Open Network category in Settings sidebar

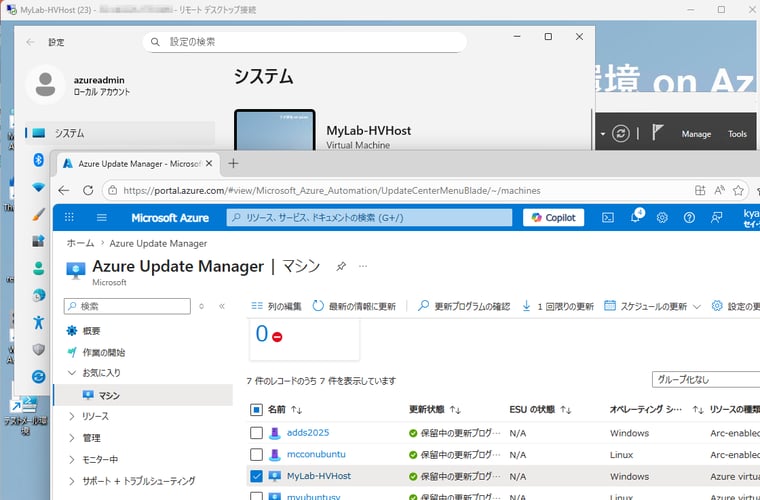click(38, 187)
